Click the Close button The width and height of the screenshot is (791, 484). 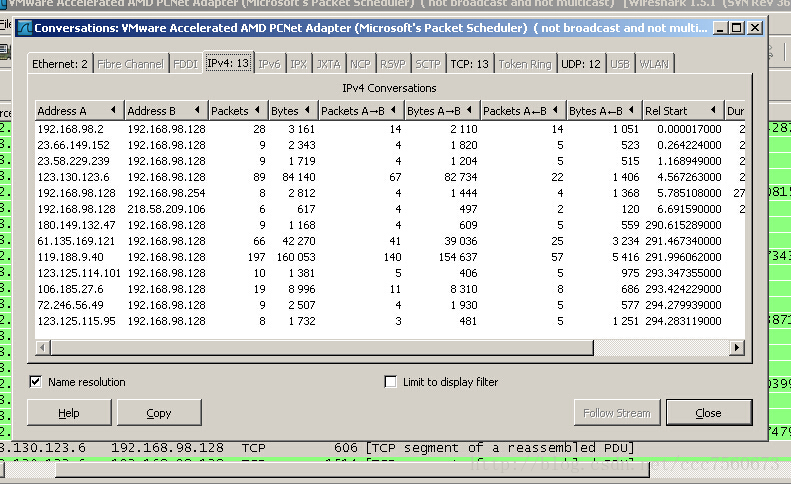(x=709, y=413)
